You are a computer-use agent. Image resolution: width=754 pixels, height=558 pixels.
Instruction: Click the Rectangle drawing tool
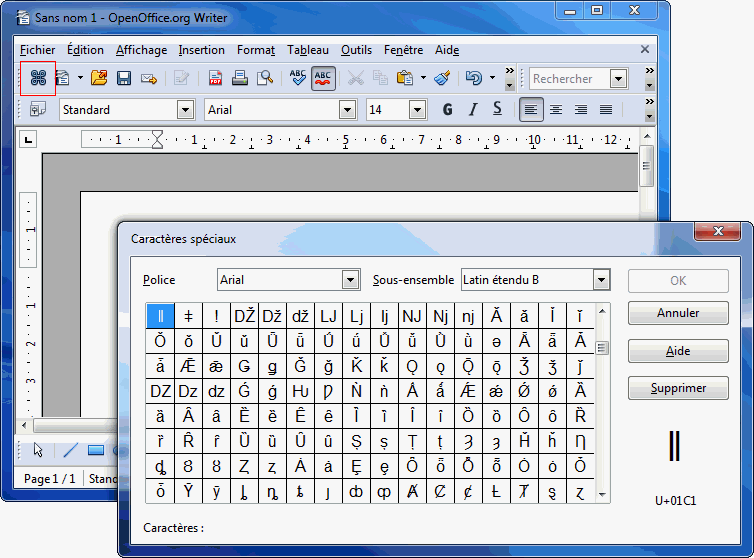[x=96, y=450]
